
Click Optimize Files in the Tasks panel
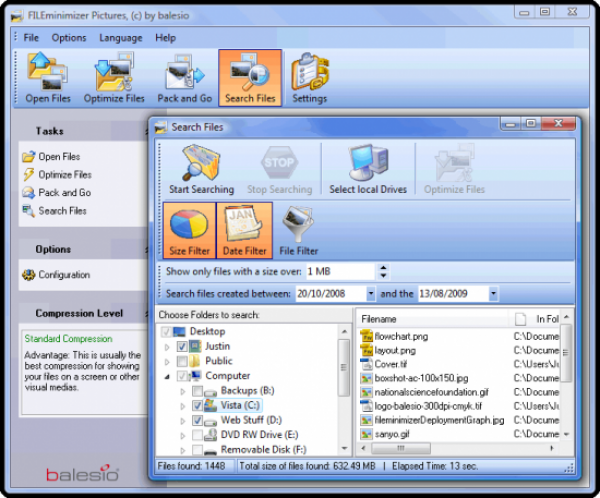pyautogui.click(x=57, y=175)
